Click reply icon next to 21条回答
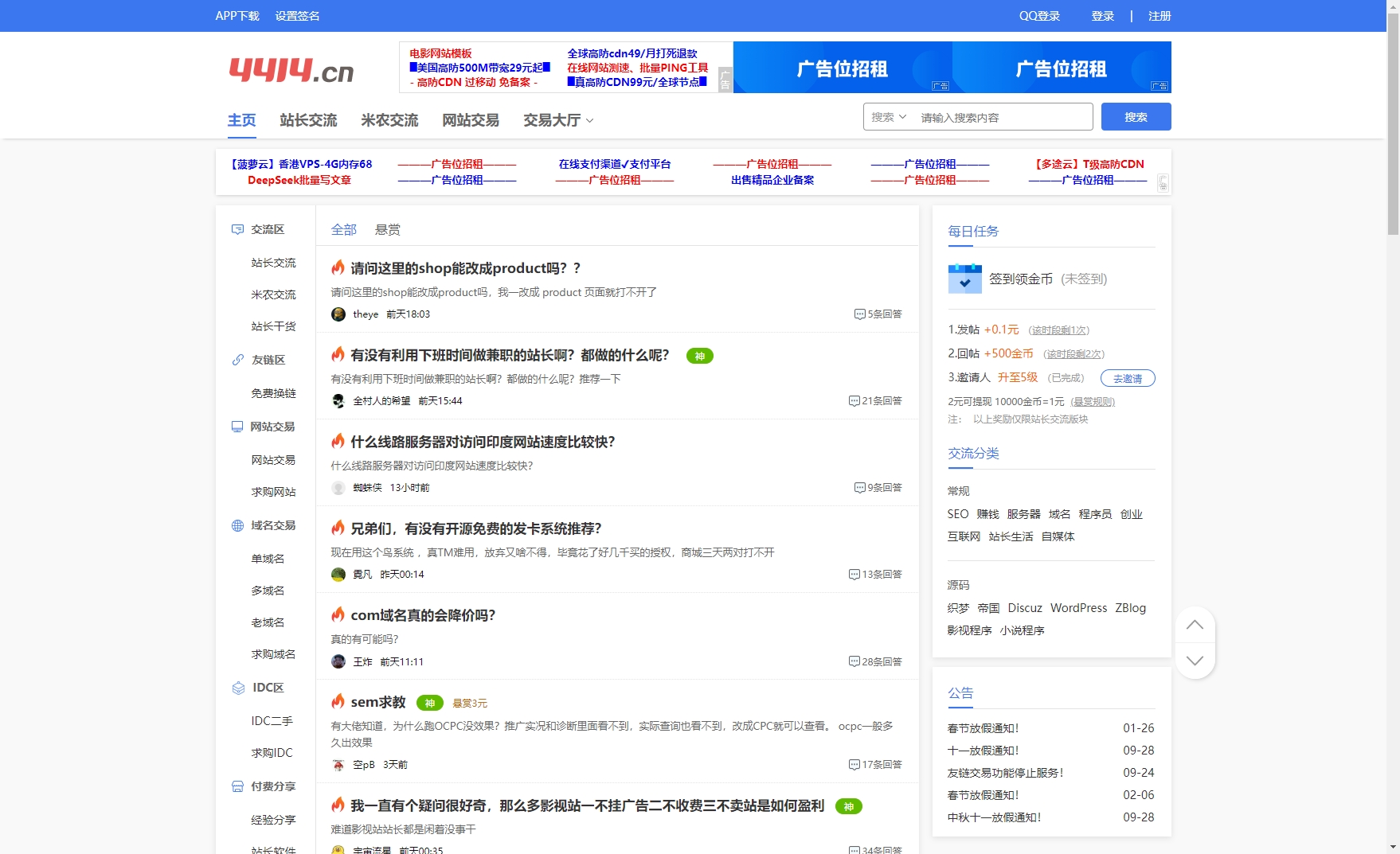Image resolution: width=1400 pixels, height=854 pixels. (854, 401)
